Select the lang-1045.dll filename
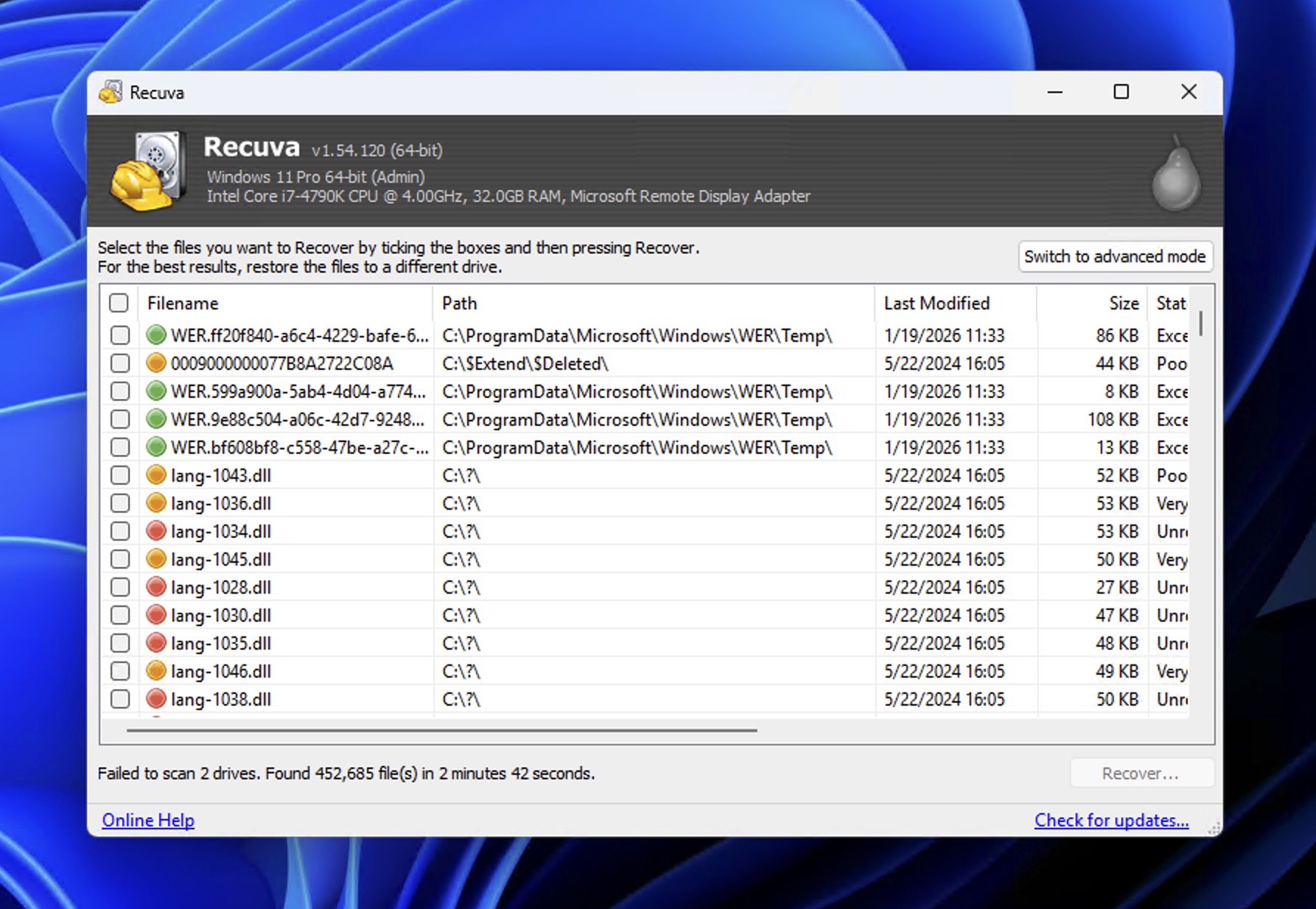Image resolution: width=1316 pixels, height=909 pixels. coord(221,559)
